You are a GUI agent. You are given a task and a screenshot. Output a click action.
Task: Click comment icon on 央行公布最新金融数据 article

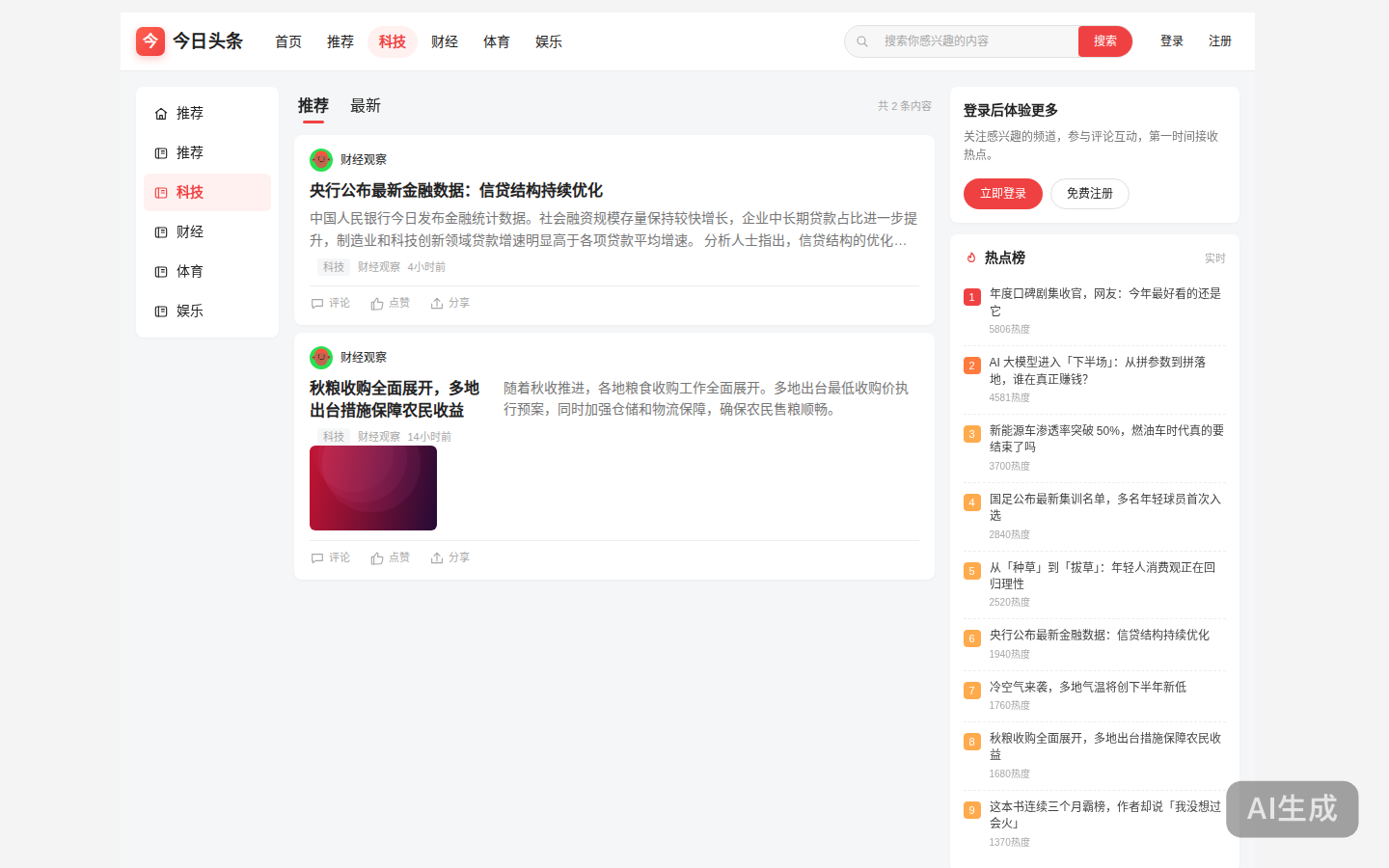coord(317,304)
